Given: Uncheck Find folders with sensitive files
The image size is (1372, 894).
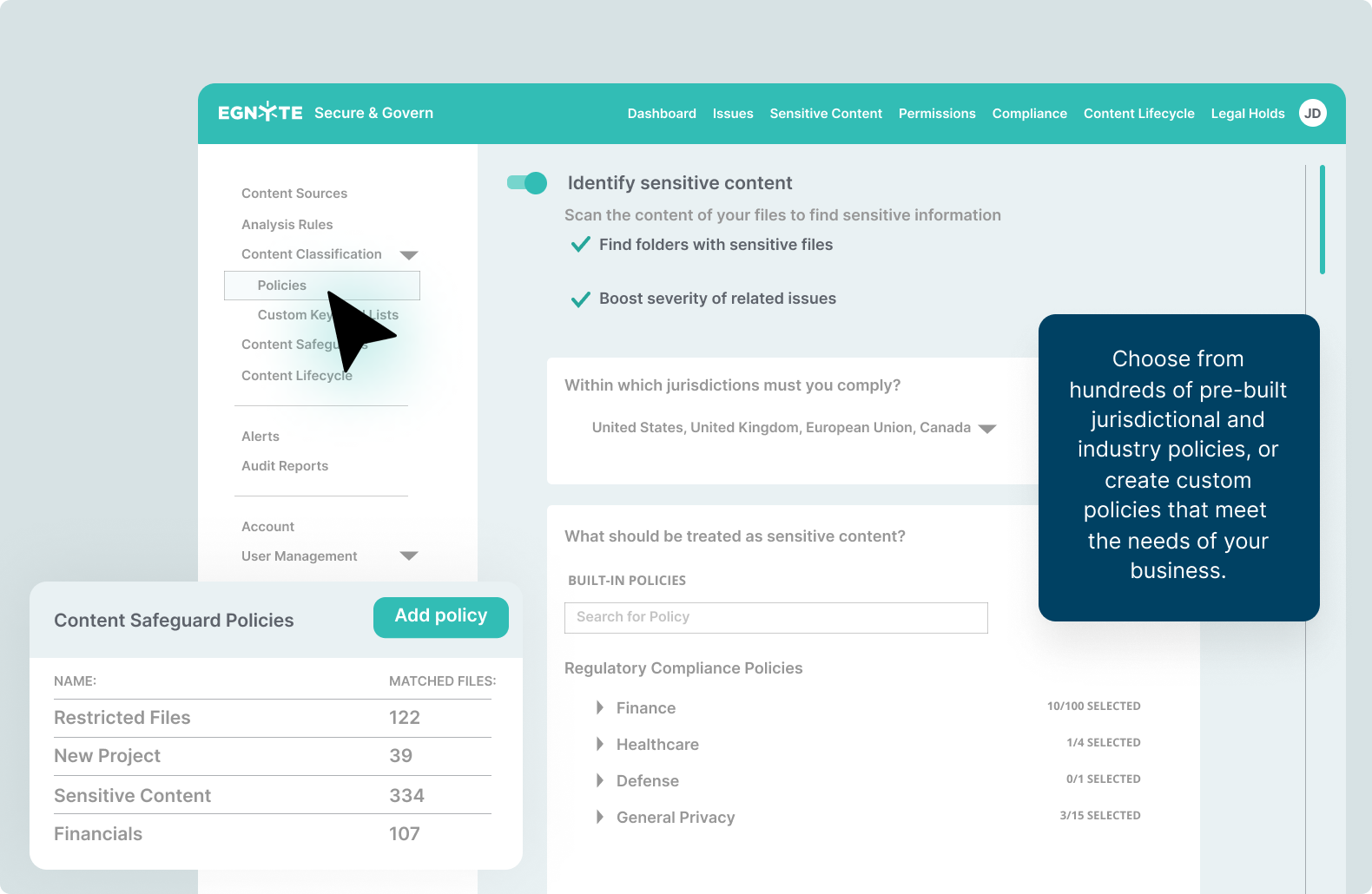Looking at the screenshot, I should click(x=580, y=245).
